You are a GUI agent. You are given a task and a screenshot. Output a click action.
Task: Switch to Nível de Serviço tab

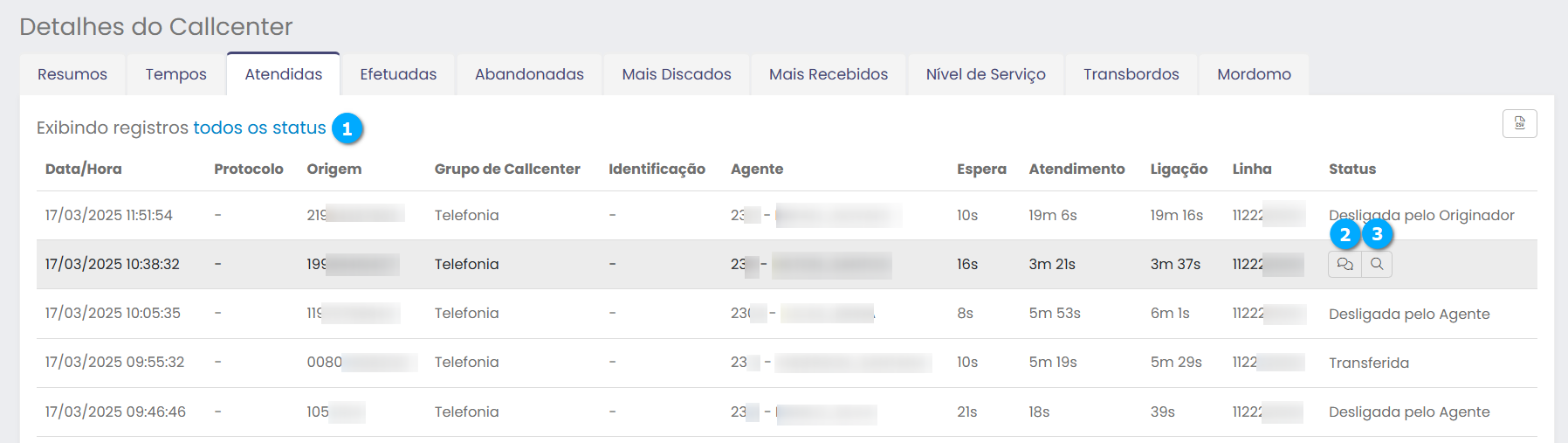point(986,74)
